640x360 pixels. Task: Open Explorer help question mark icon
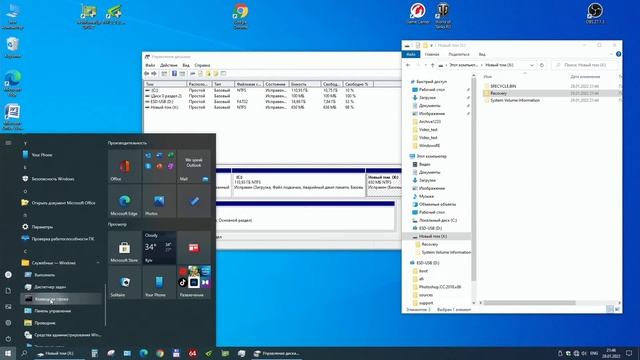[x=618, y=54]
